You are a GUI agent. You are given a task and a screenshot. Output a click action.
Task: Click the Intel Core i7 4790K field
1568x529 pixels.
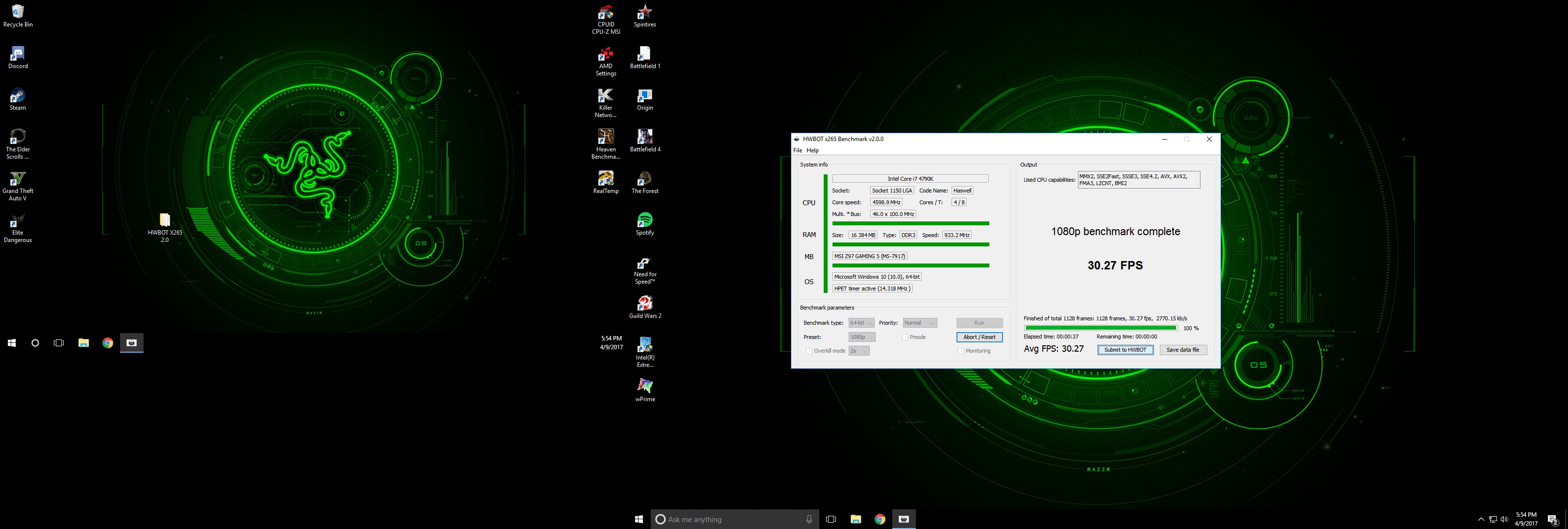click(x=910, y=179)
